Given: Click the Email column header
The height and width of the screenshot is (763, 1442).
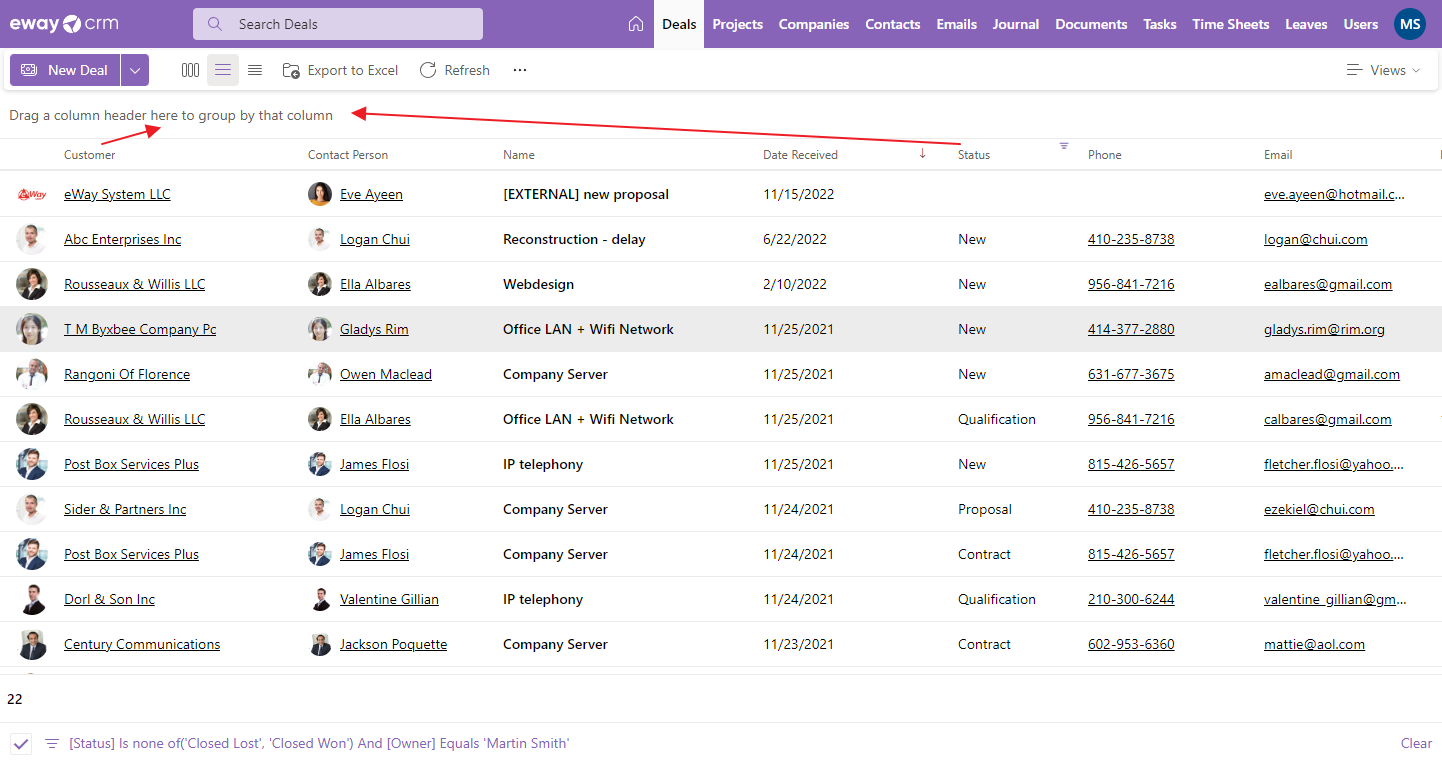Looking at the screenshot, I should 1278,155.
